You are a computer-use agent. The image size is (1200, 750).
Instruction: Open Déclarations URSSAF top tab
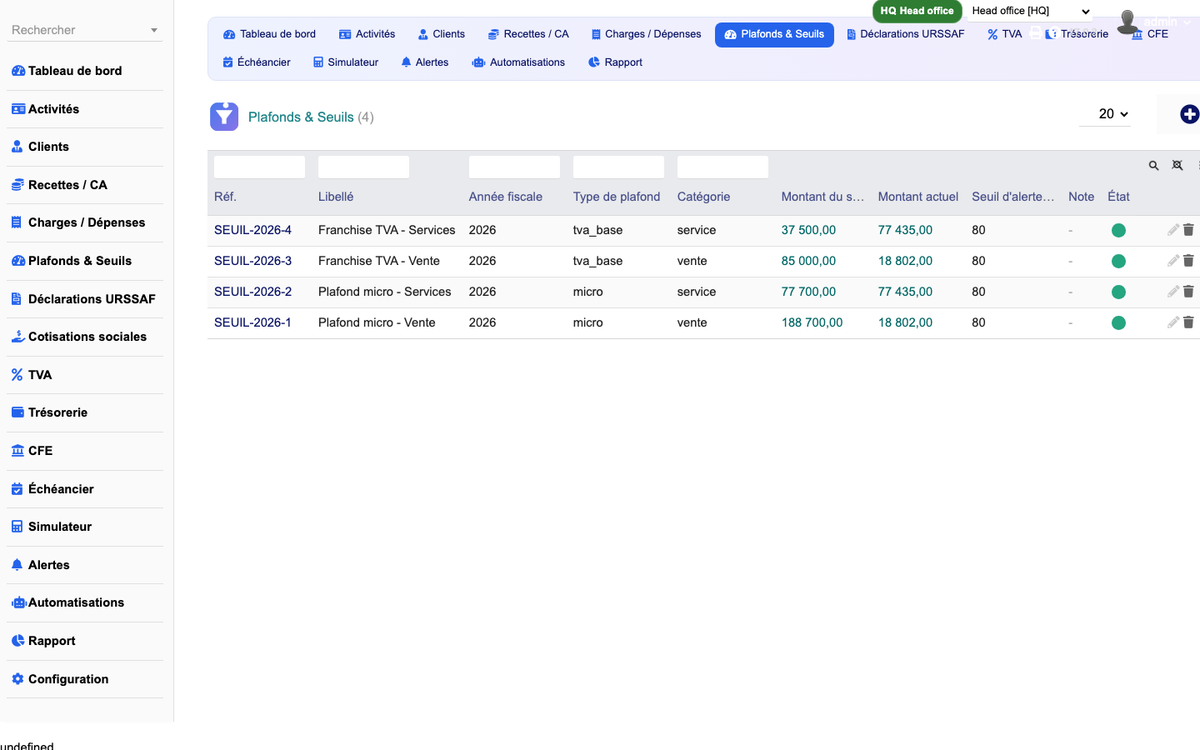point(905,34)
